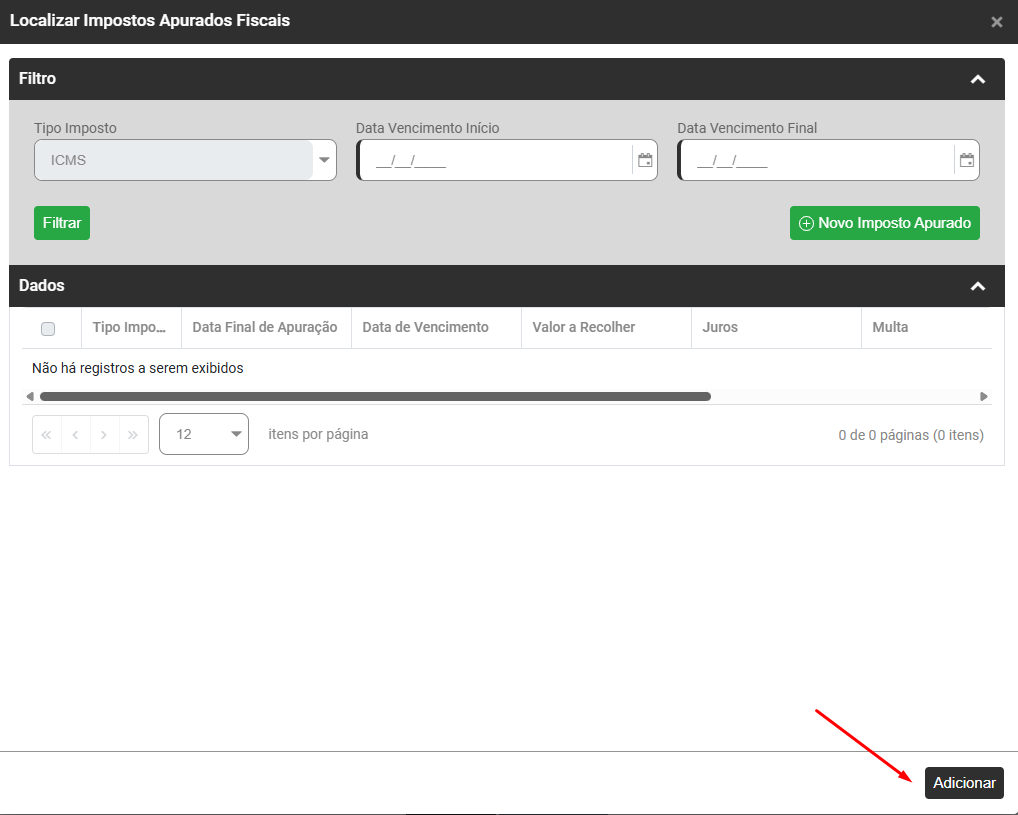Collapse the Filtro panel
The image size is (1018, 815).
[x=978, y=79]
